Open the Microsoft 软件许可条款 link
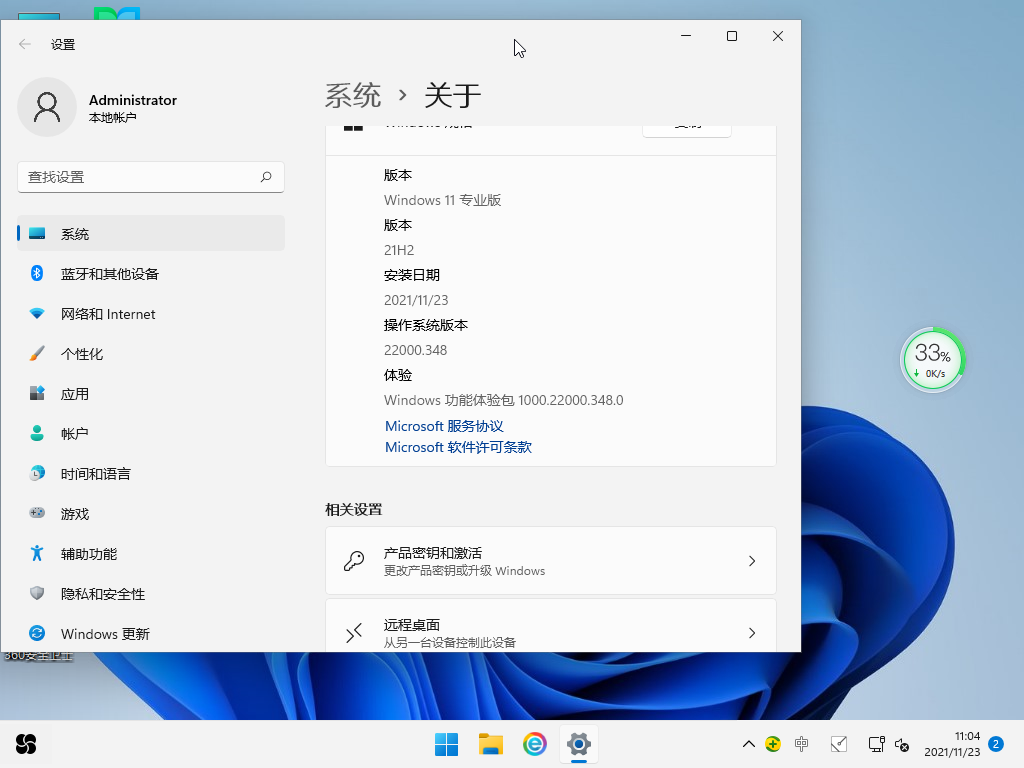The height and width of the screenshot is (768, 1024). (458, 447)
